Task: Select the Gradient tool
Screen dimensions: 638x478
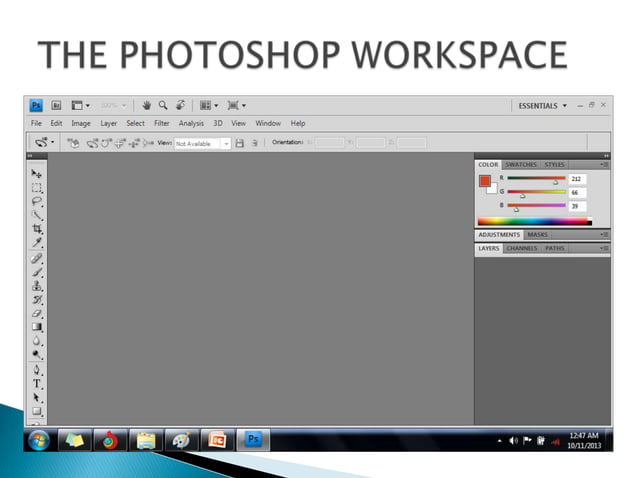Action: coord(37,327)
